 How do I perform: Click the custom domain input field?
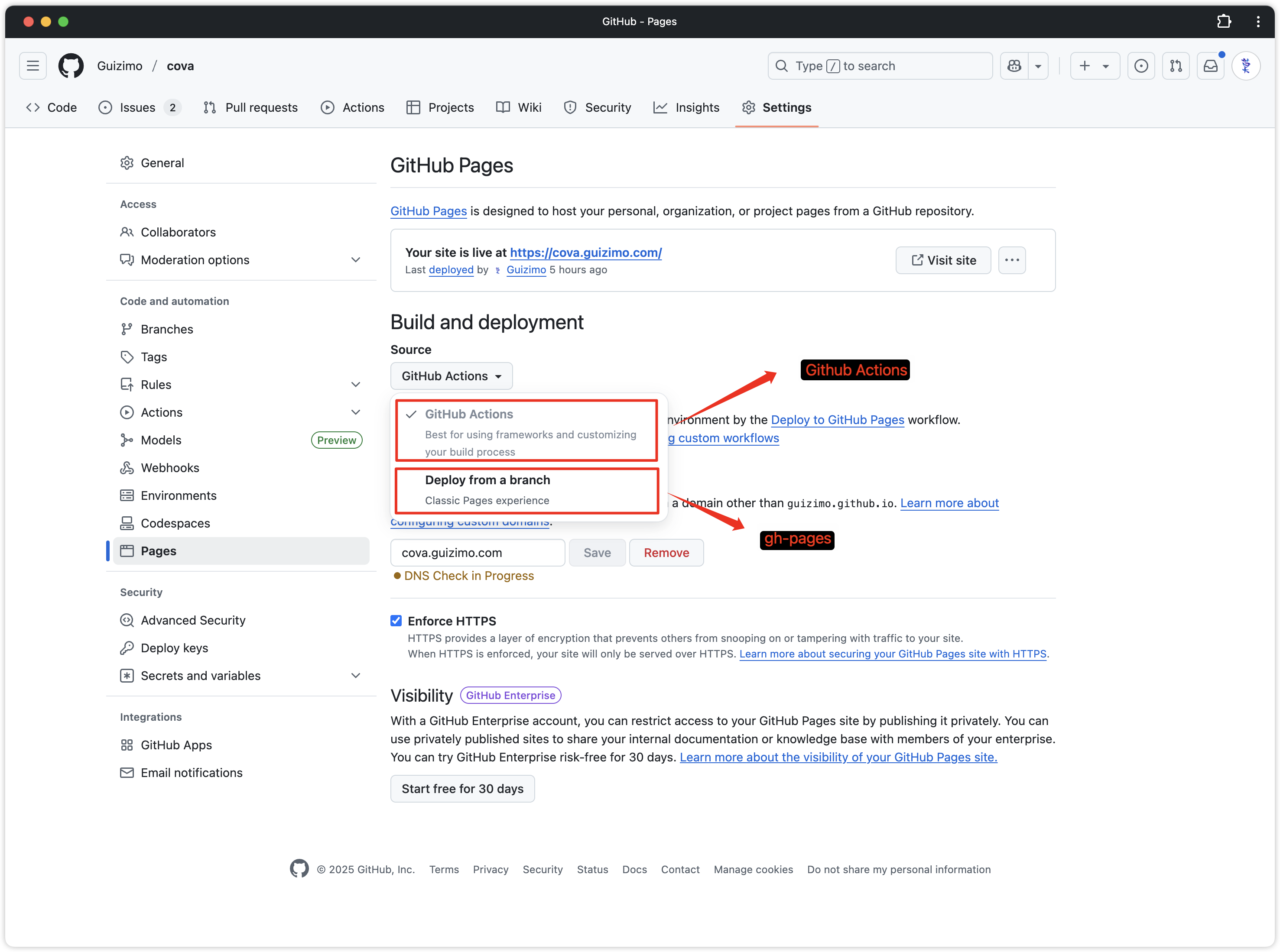478,553
